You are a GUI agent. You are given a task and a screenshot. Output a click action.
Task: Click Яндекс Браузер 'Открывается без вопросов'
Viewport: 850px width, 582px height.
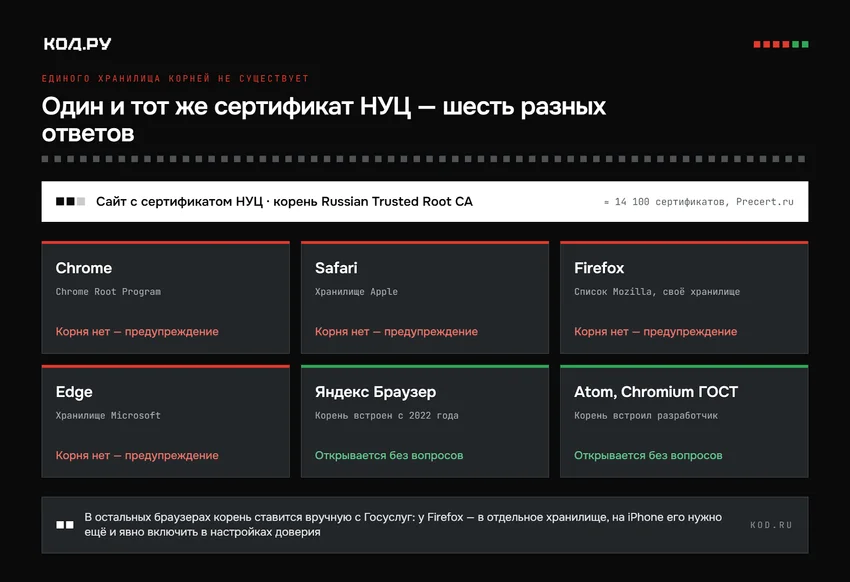pyautogui.click(x=389, y=456)
